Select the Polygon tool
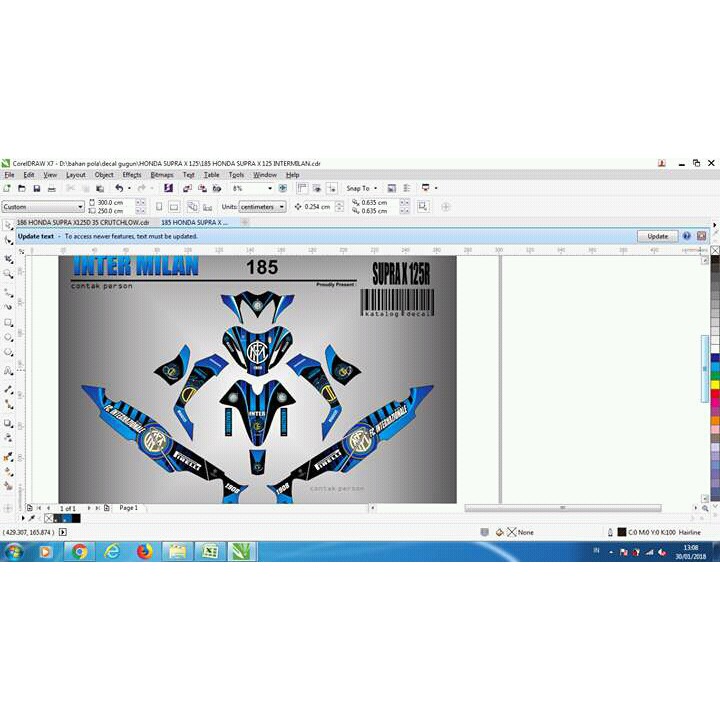720x720 pixels. [8, 352]
